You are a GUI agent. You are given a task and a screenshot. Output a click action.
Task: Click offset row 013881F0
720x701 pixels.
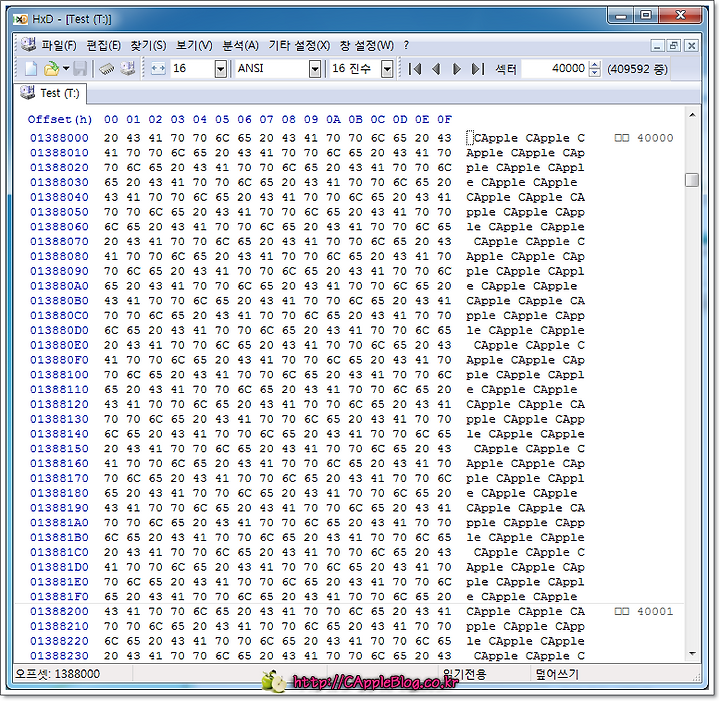[x=59, y=596]
